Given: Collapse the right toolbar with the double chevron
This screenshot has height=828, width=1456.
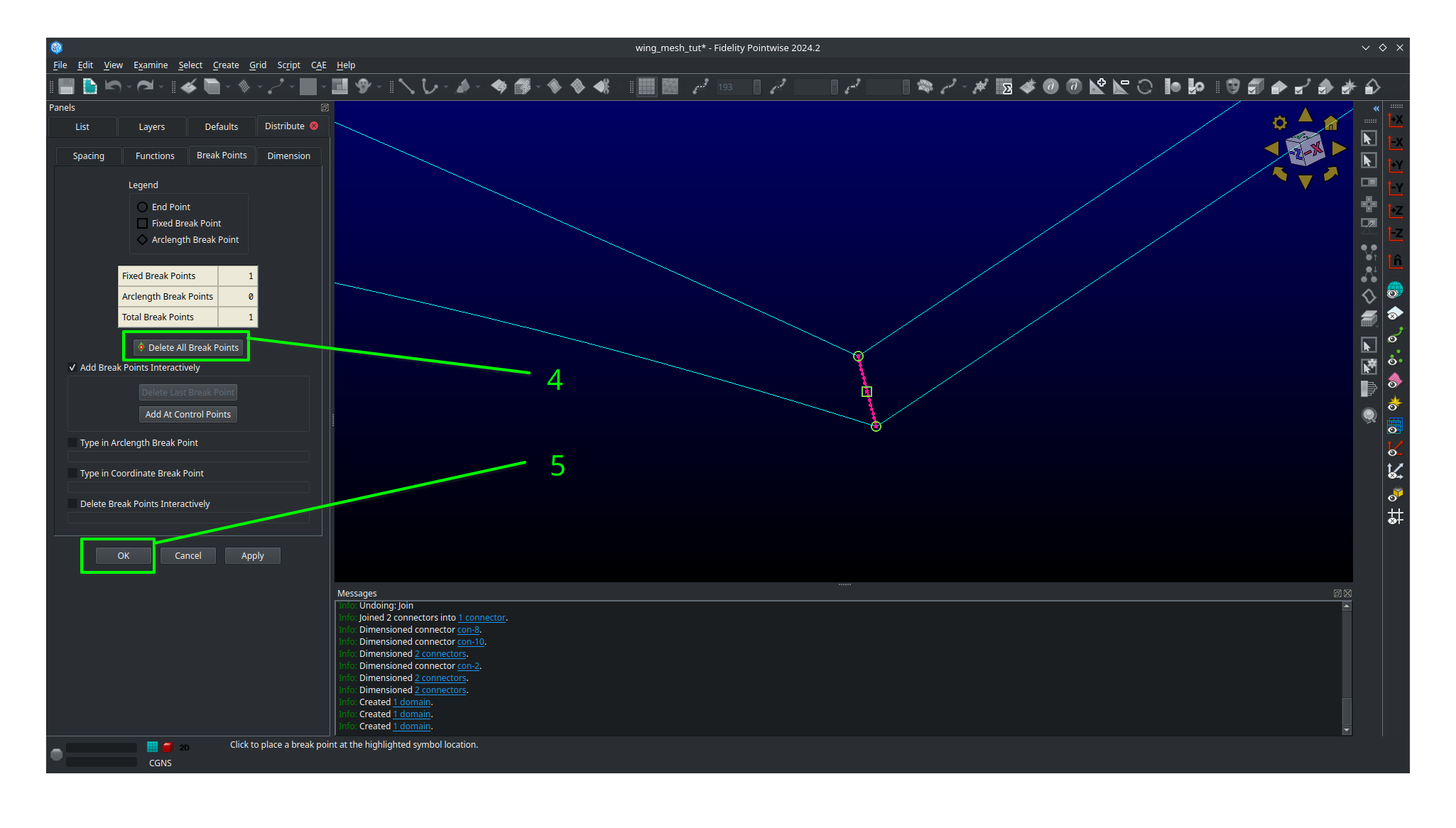Looking at the screenshot, I should [x=1376, y=108].
